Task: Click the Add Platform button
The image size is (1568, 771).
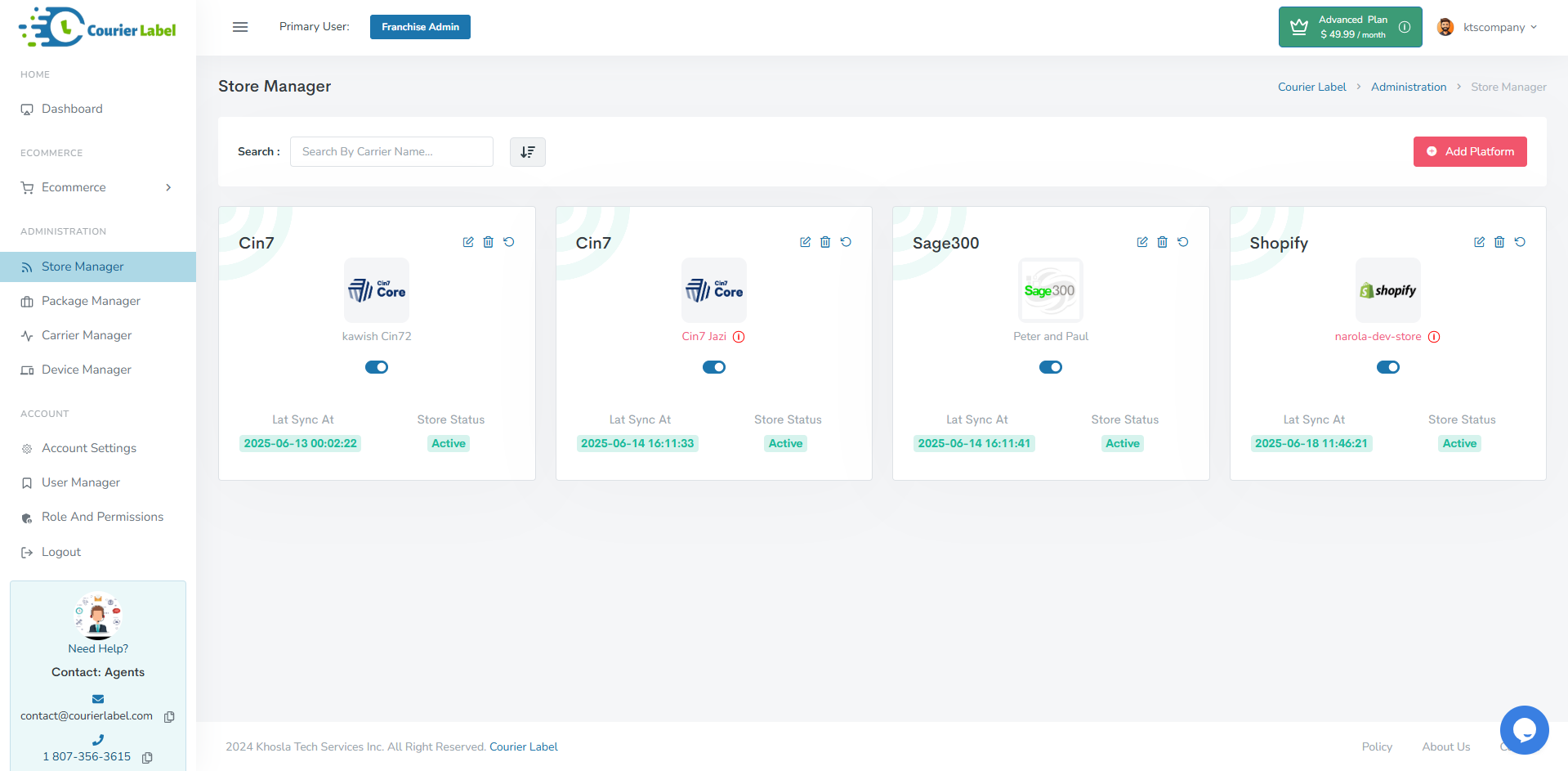Action: click(1470, 151)
